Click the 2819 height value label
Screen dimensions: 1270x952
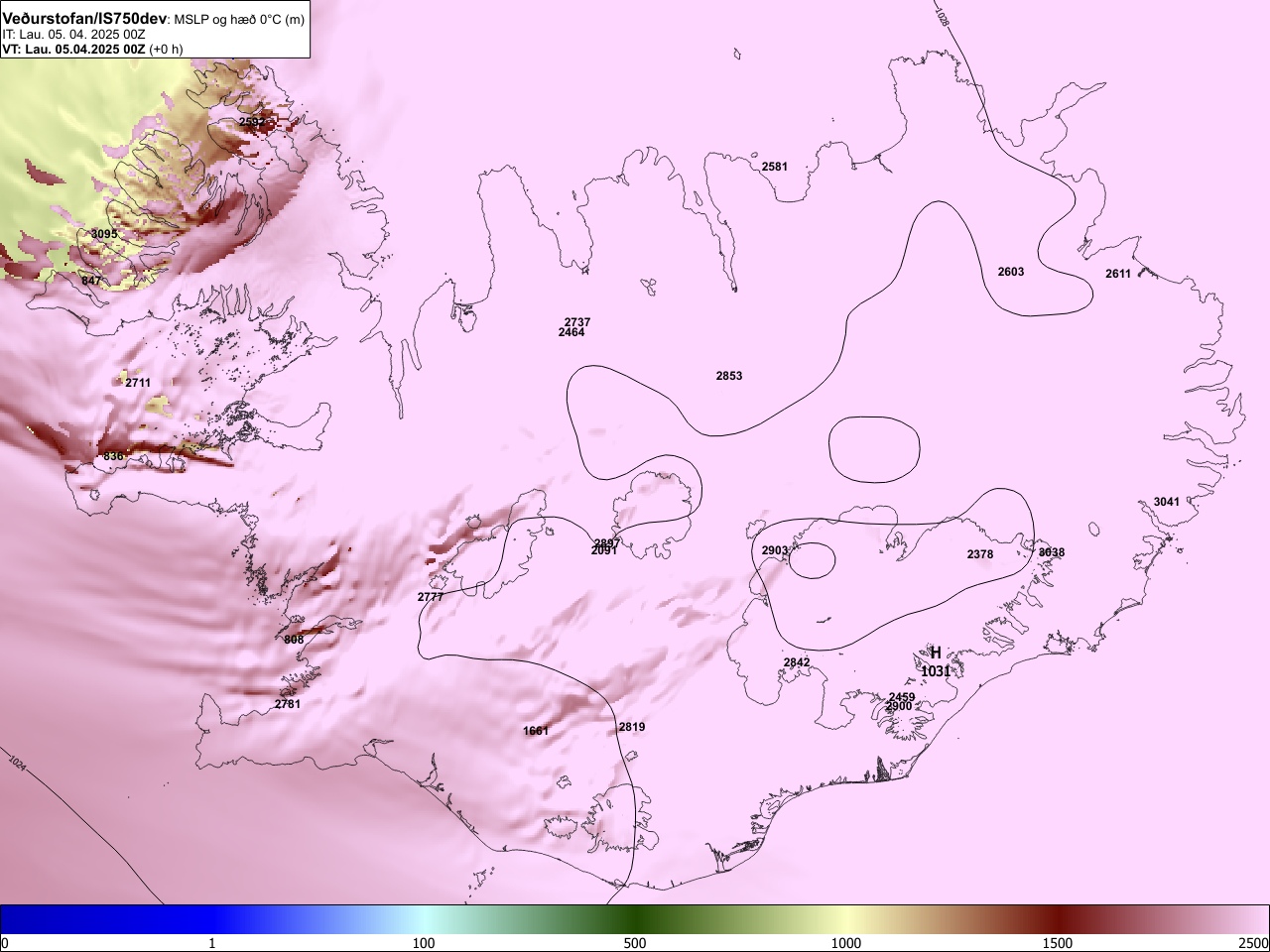pyautogui.click(x=632, y=727)
